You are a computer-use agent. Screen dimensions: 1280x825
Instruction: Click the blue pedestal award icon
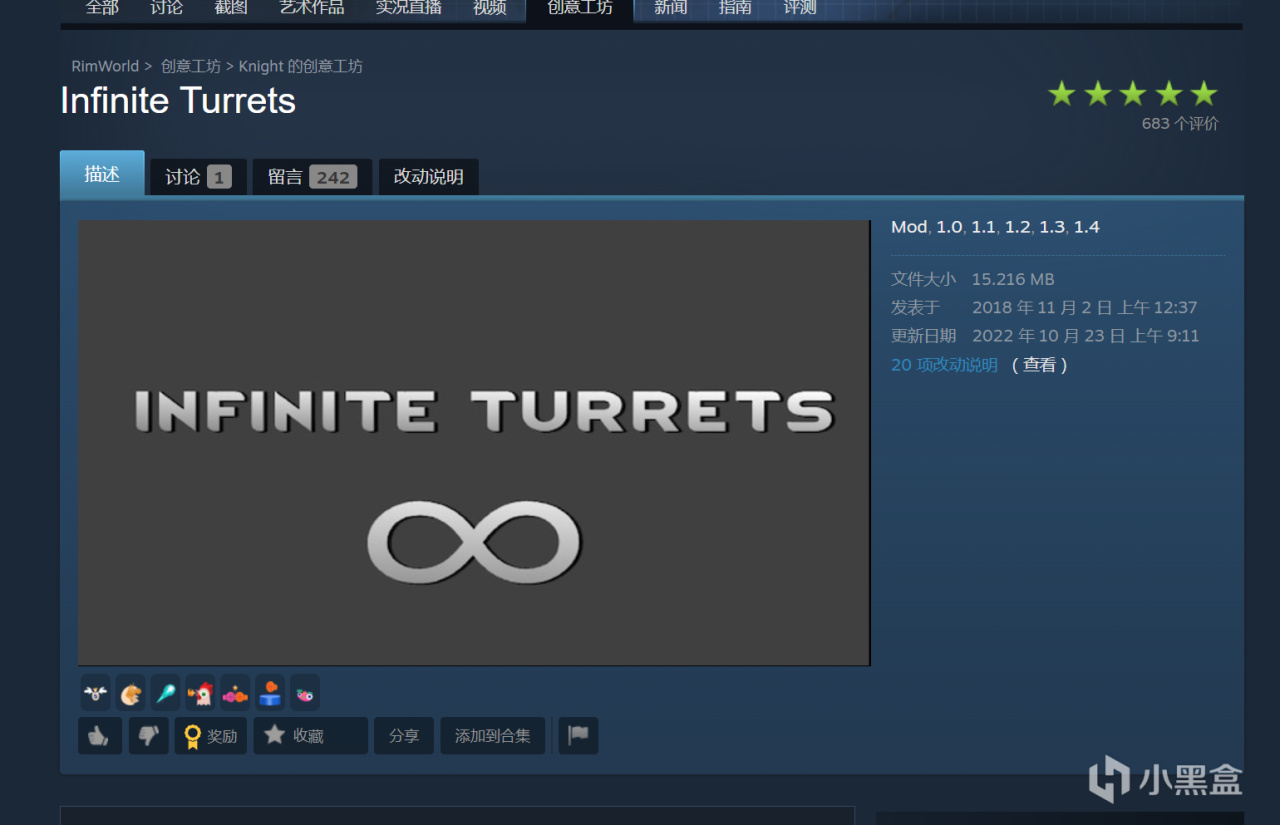pyautogui.click(x=270, y=692)
